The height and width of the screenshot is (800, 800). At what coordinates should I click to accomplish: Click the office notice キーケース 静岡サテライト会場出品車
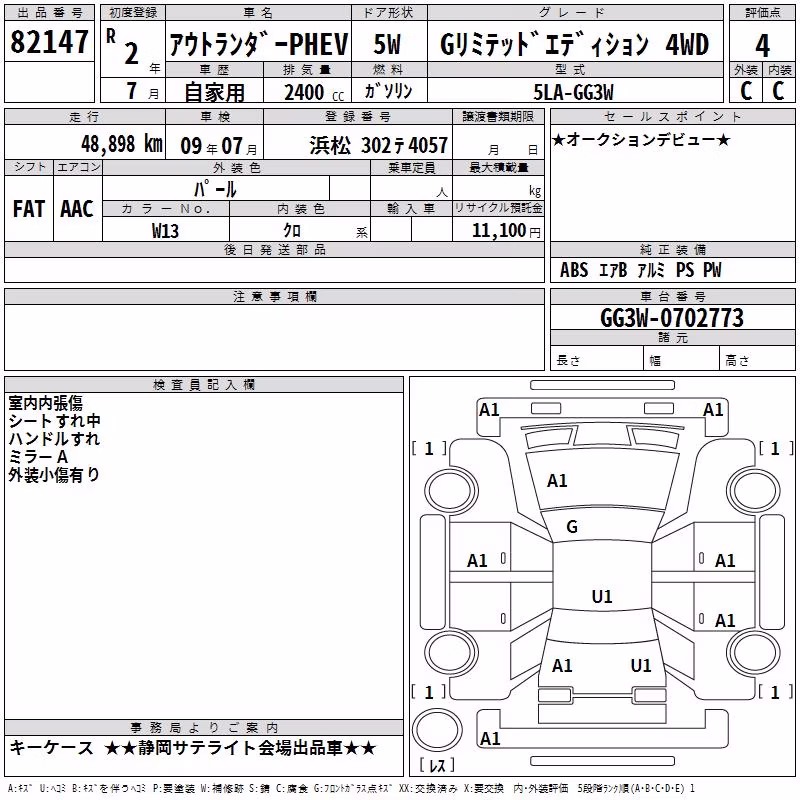(x=193, y=748)
